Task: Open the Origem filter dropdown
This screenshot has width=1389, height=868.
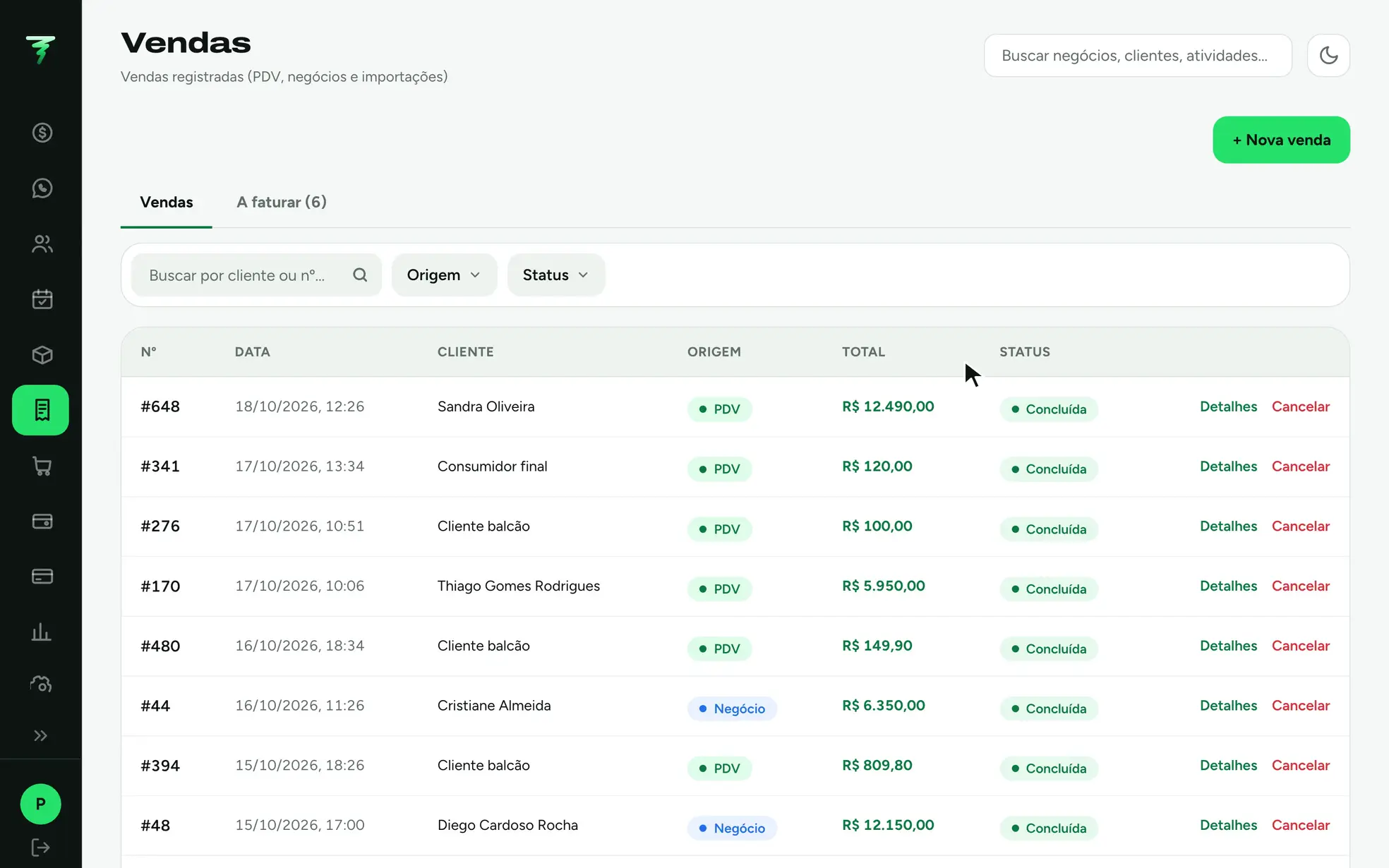Action: pyautogui.click(x=444, y=275)
